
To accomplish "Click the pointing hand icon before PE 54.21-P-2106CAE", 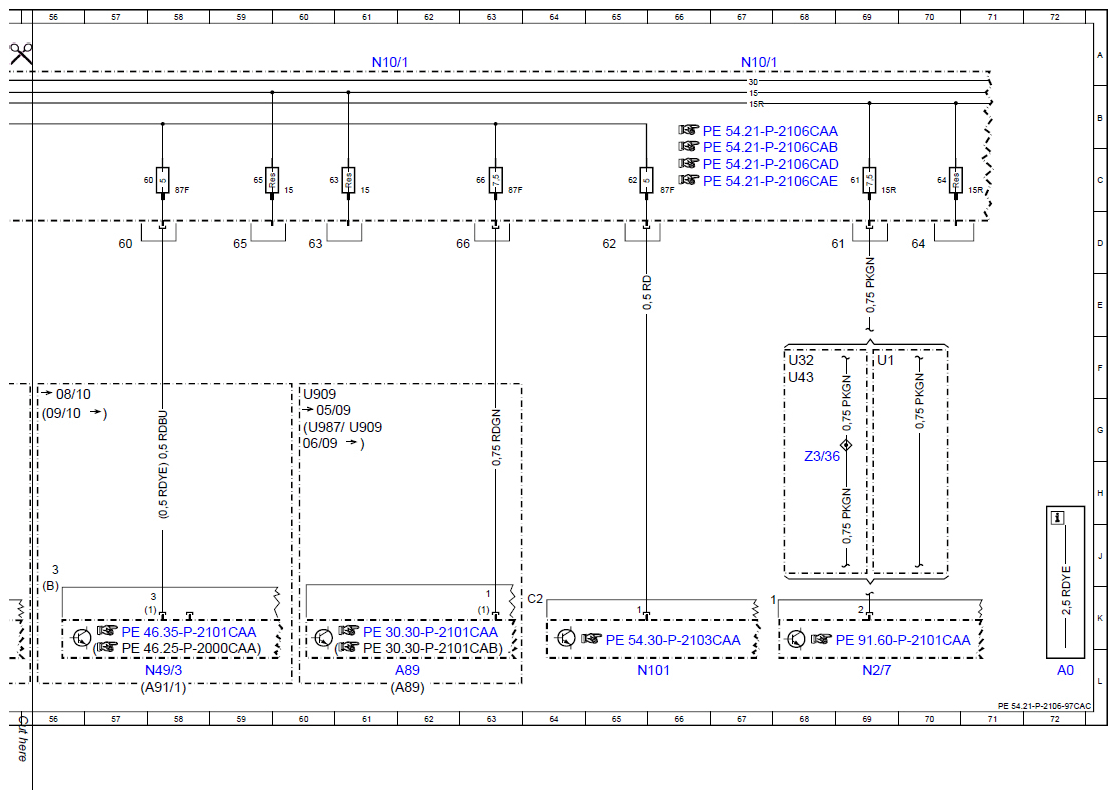I will [x=688, y=180].
